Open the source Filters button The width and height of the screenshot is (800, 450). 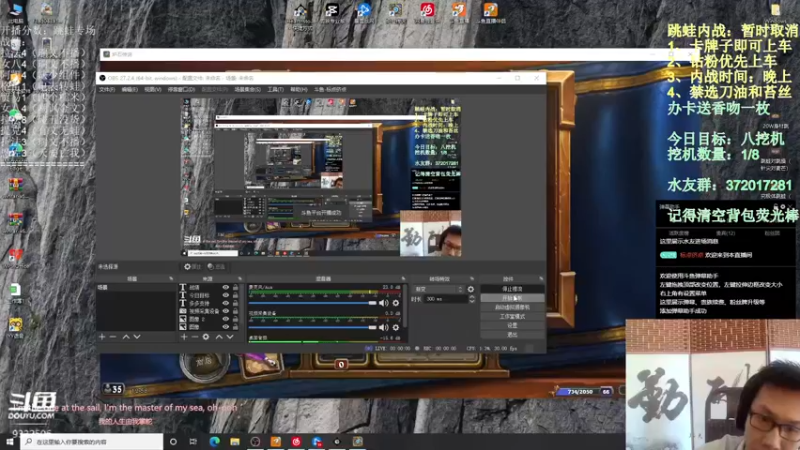click(x=216, y=266)
